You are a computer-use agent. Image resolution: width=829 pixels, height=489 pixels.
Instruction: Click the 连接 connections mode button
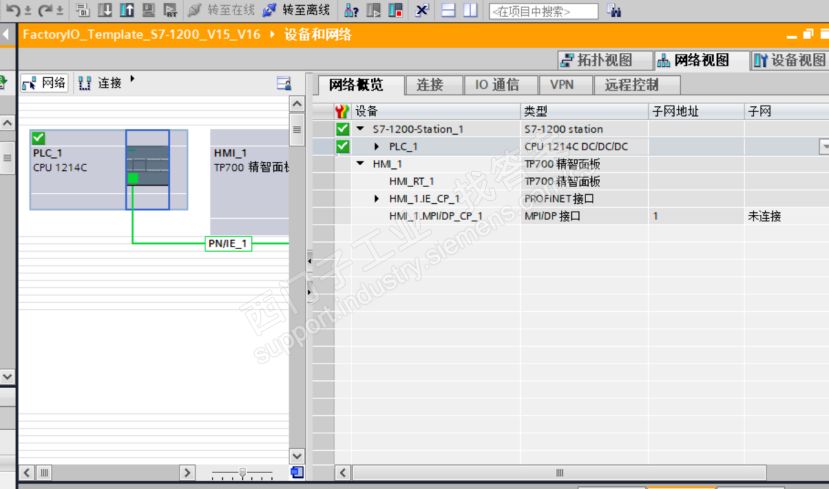tap(100, 83)
